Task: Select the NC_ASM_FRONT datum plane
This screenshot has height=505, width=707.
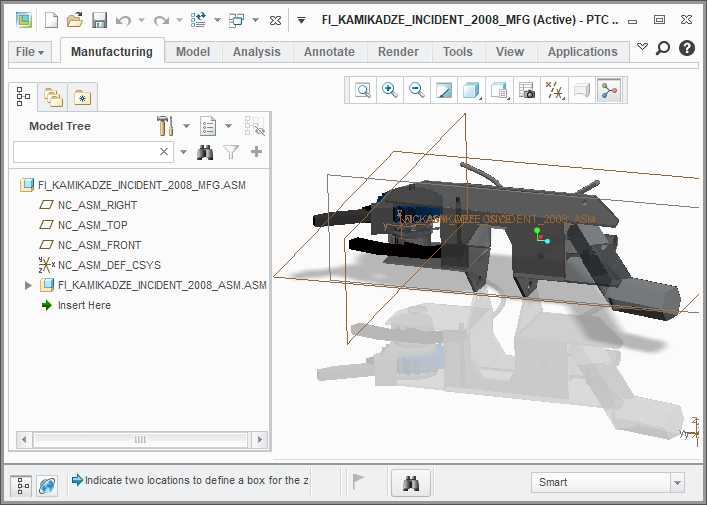Action: [x=90, y=245]
